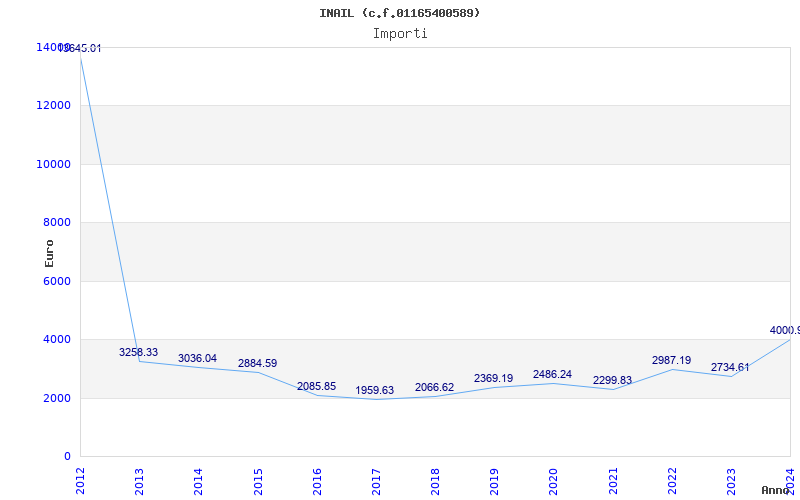The height and width of the screenshot is (500, 800).
Task: Click the data label 2066.62
Action: point(434,387)
